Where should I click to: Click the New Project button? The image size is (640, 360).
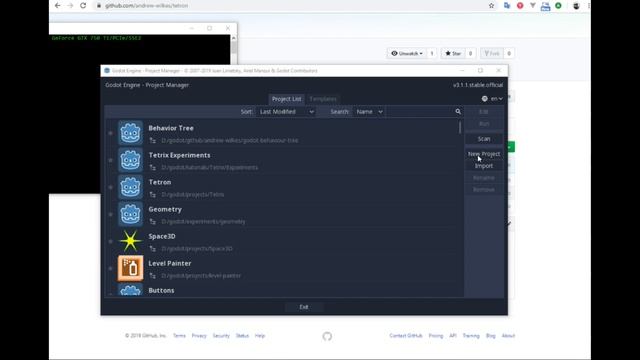[x=484, y=154]
